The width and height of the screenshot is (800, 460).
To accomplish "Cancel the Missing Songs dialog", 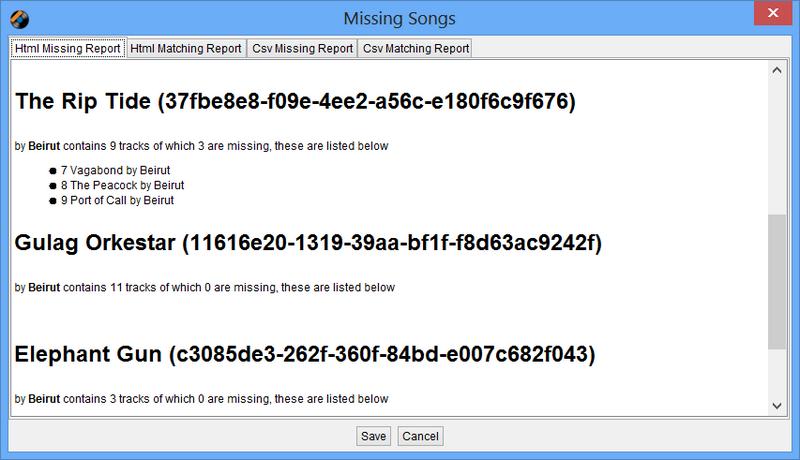I will 420,436.
